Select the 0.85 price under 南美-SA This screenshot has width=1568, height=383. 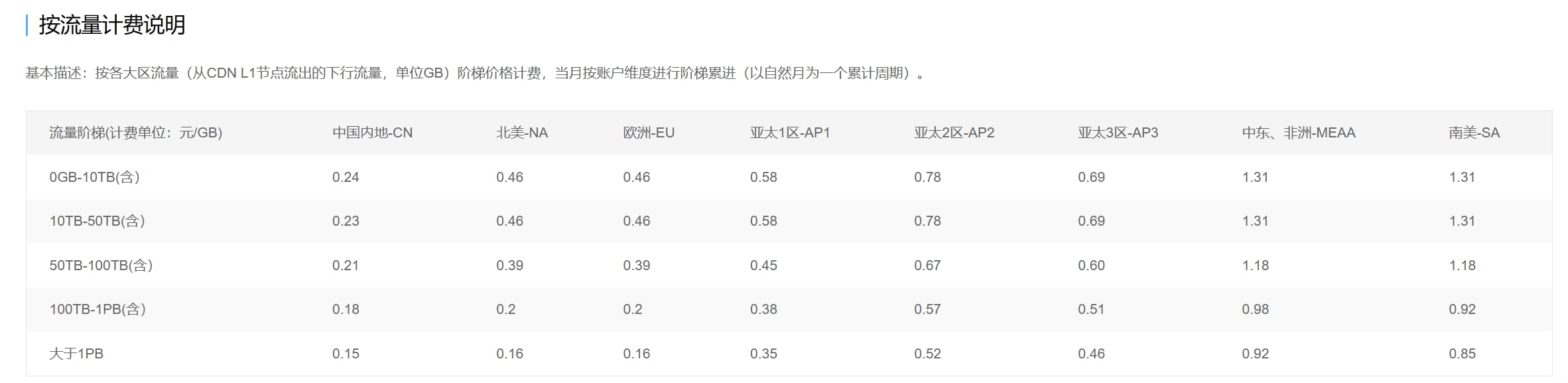pyautogui.click(x=1462, y=354)
